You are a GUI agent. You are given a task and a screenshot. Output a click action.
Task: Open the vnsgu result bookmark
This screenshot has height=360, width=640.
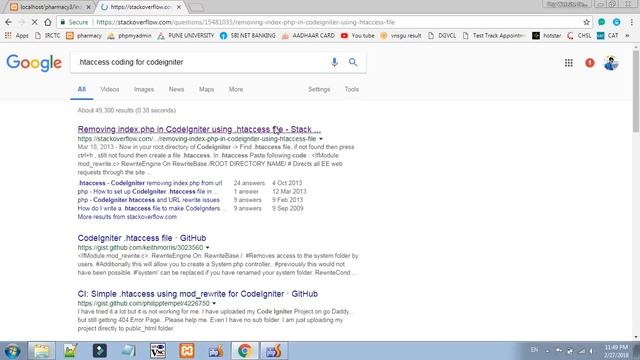[x=401, y=36]
